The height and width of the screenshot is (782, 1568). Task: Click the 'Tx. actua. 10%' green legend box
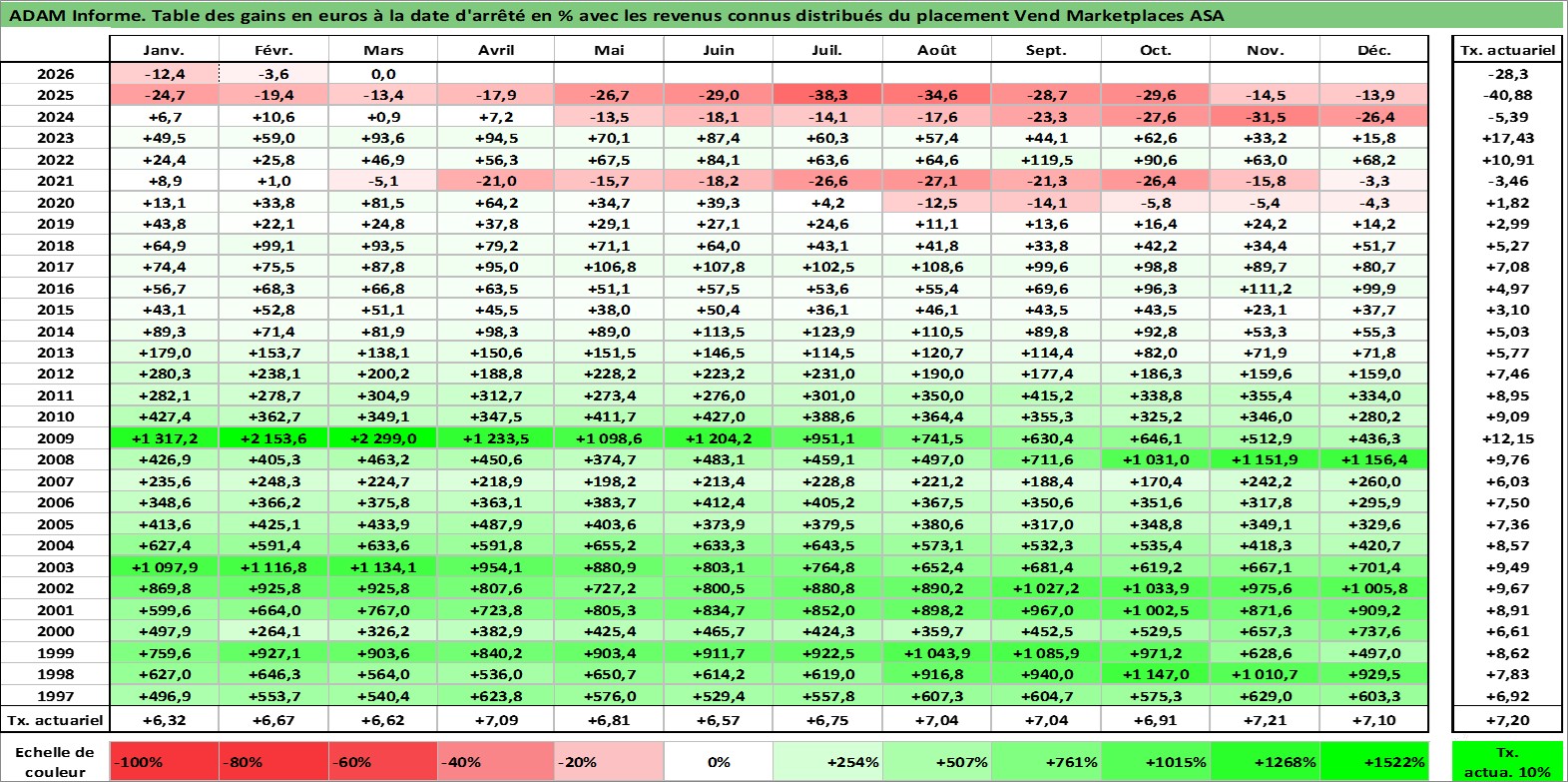tap(1507, 761)
